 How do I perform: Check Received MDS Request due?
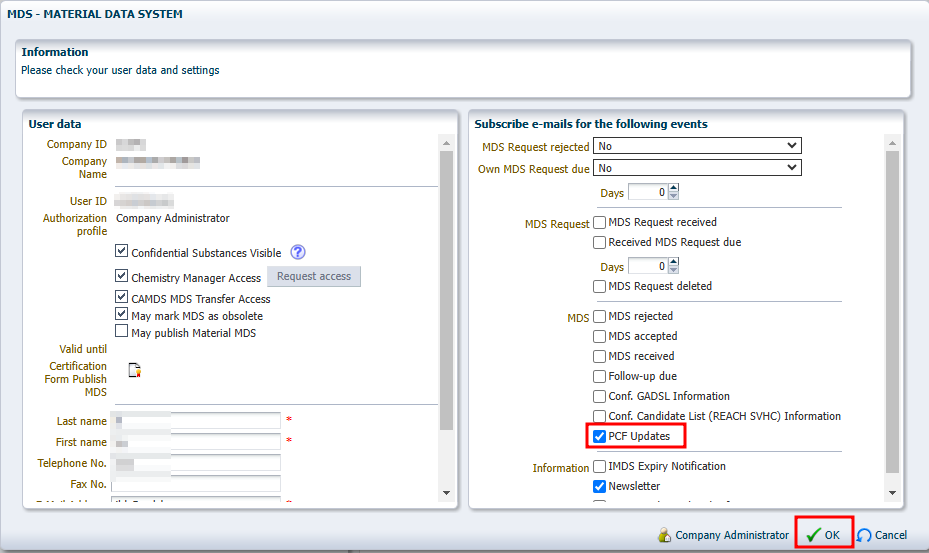pos(600,242)
